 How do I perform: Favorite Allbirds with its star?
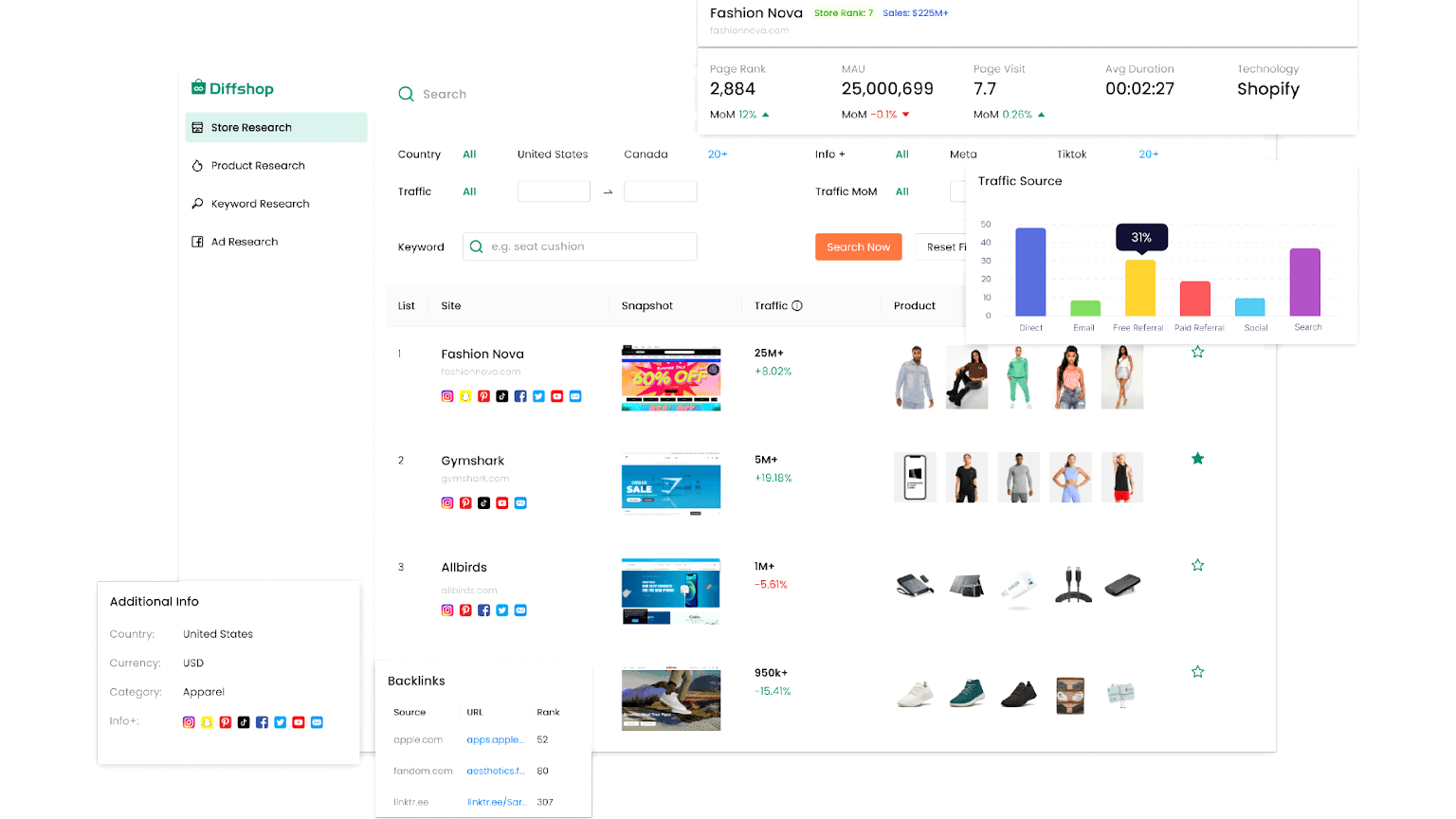point(1197,565)
